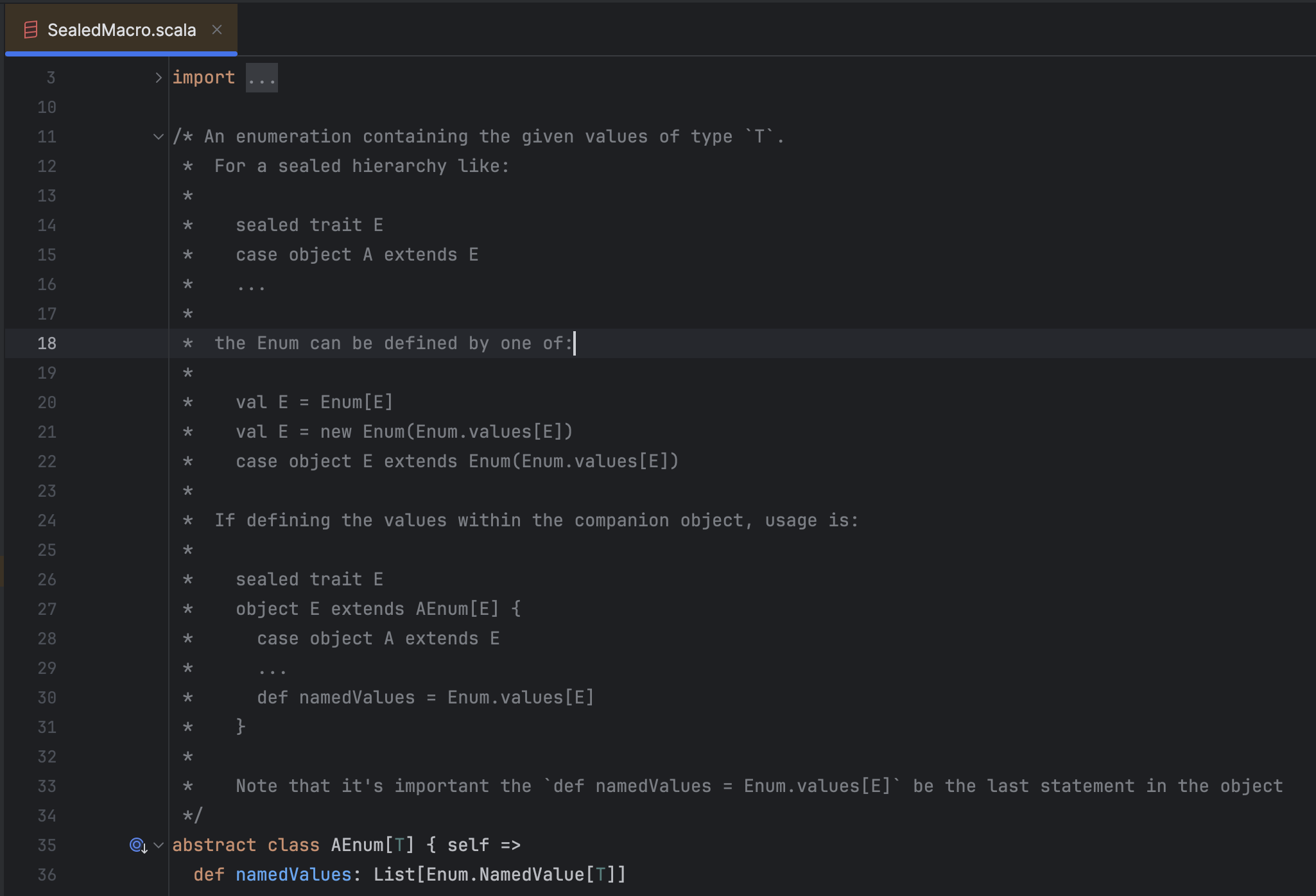1316x896 pixels.
Task: Click the Scala file icon in the tab
Action: (30, 30)
